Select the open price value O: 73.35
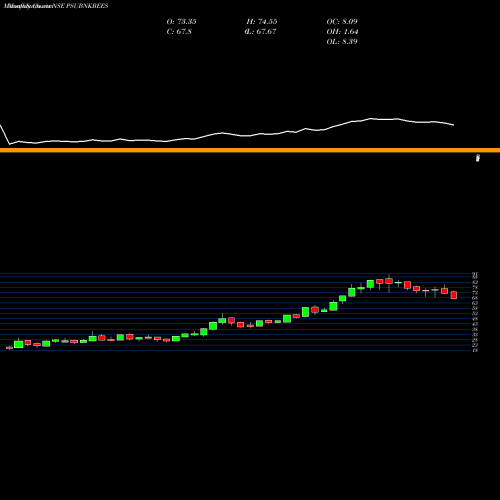 tap(181, 21)
